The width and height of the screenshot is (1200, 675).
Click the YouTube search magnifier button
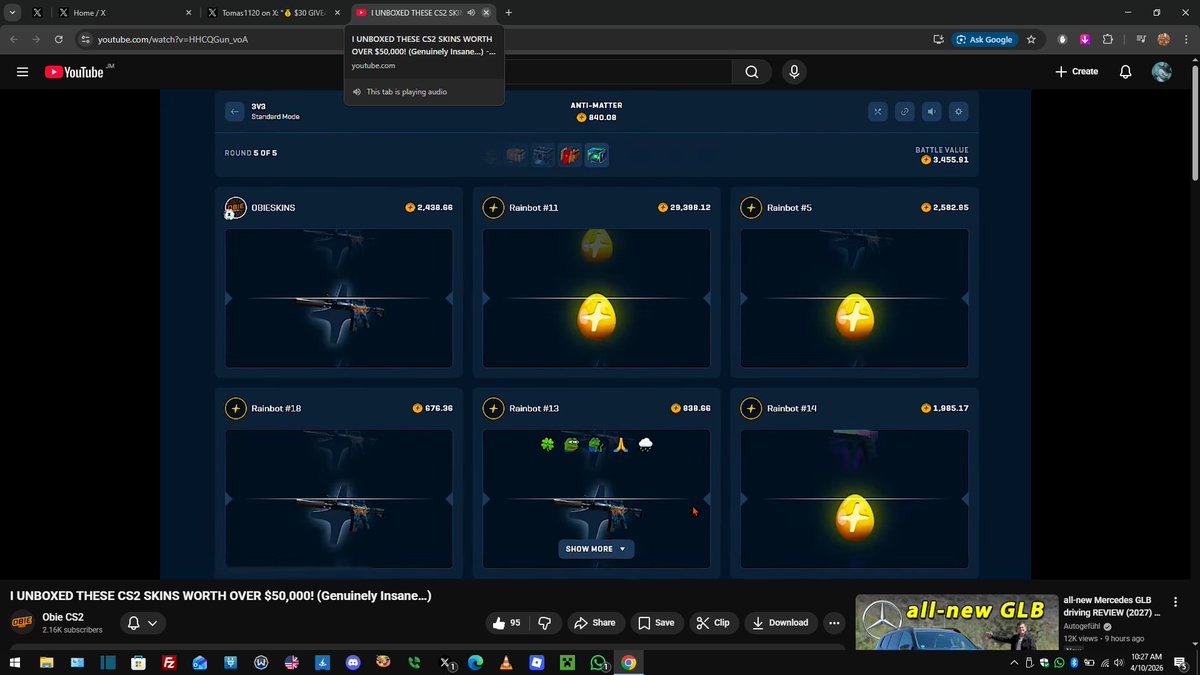752,72
